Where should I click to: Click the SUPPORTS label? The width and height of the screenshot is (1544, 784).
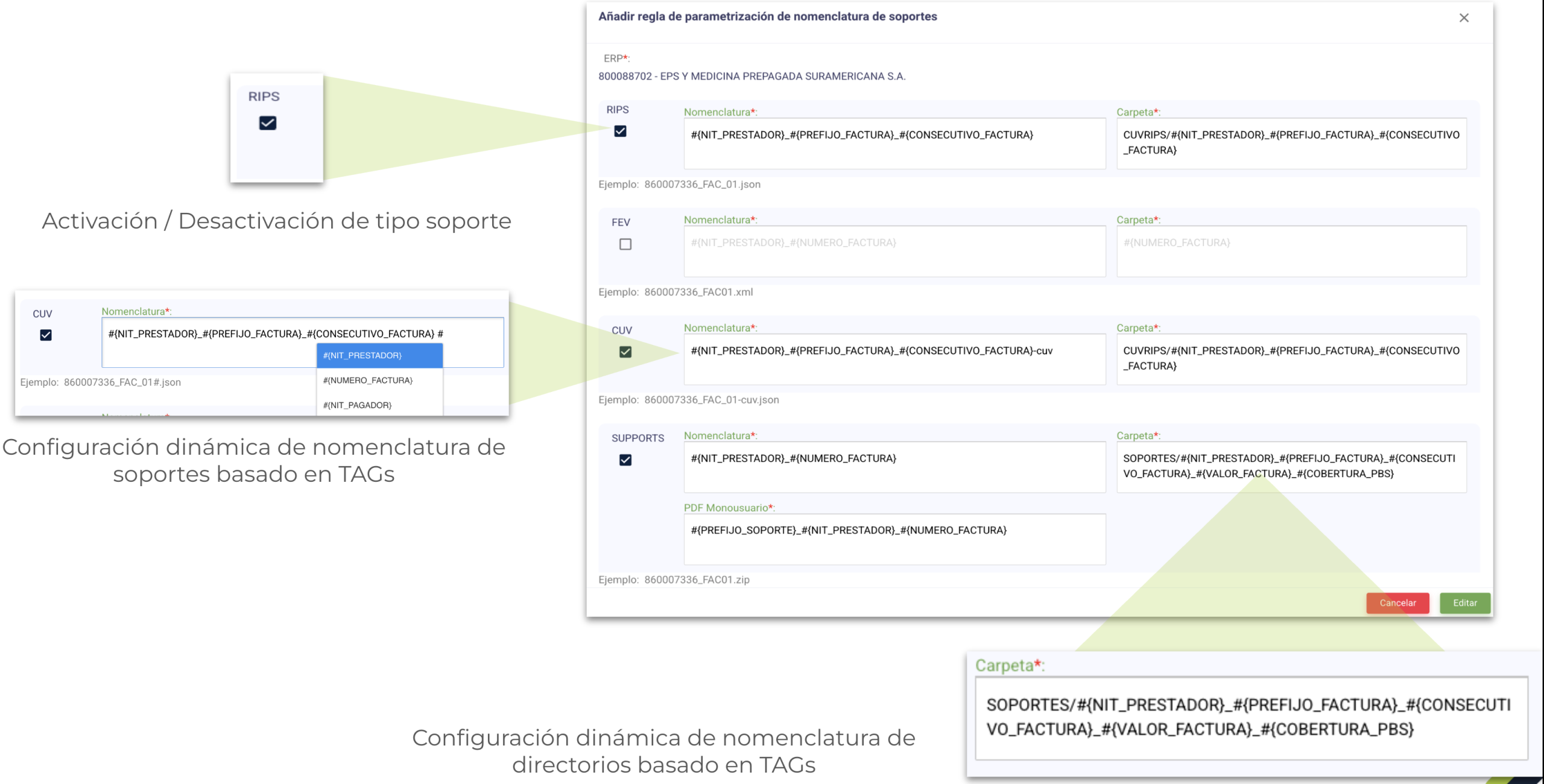pos(638,438)
